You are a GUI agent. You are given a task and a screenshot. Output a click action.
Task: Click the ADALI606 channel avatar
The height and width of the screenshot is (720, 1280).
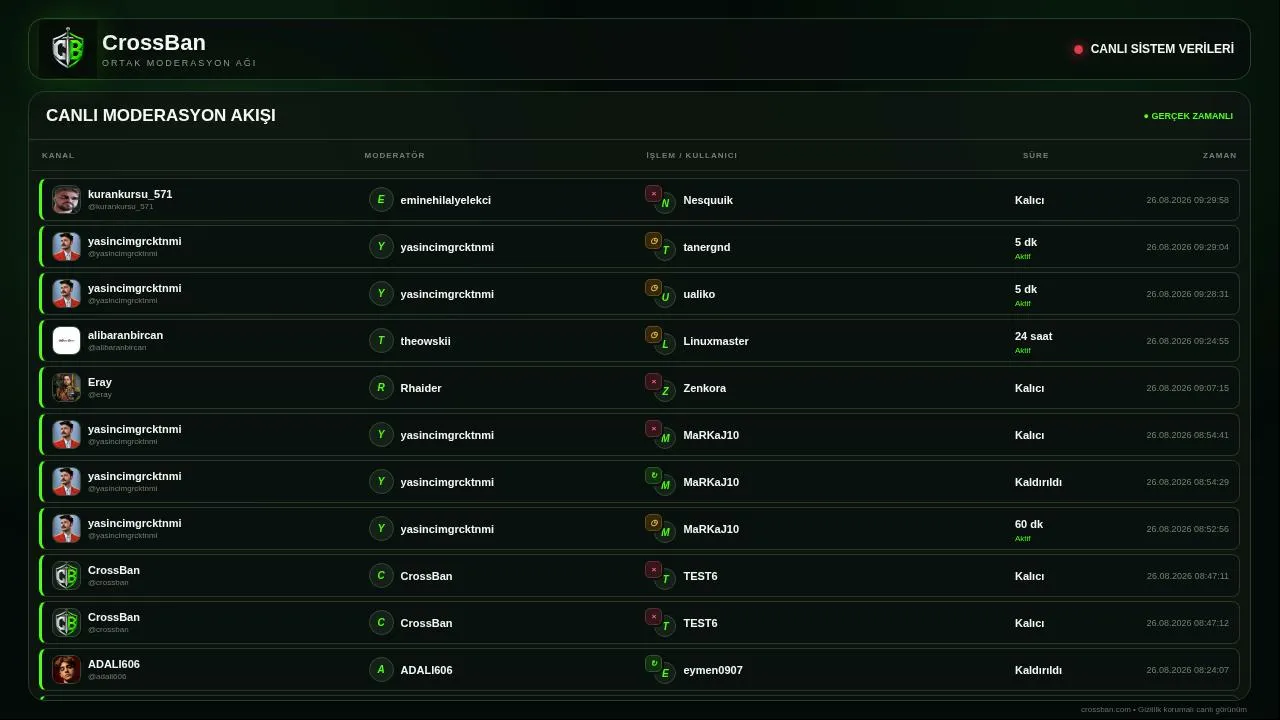coord(66,669)
